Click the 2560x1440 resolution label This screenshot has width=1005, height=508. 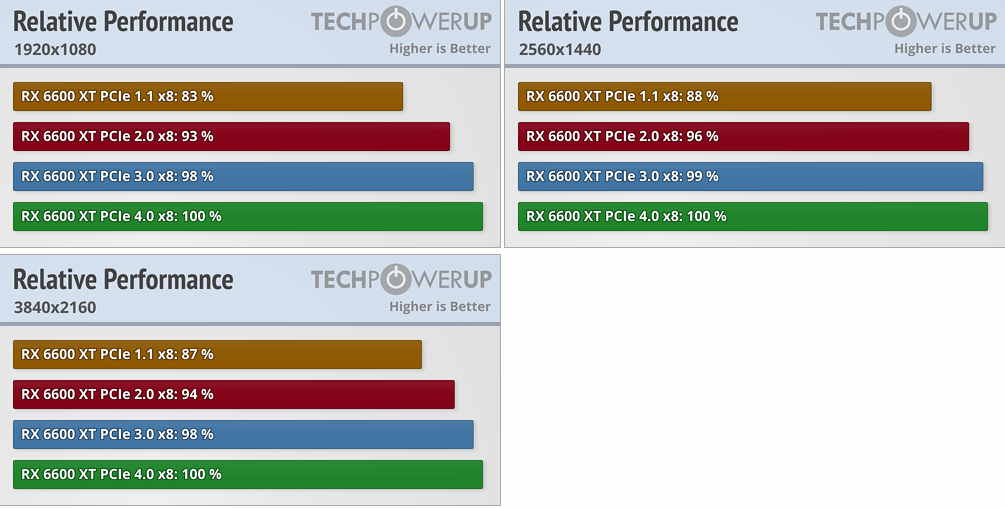(x=560, y=49)
